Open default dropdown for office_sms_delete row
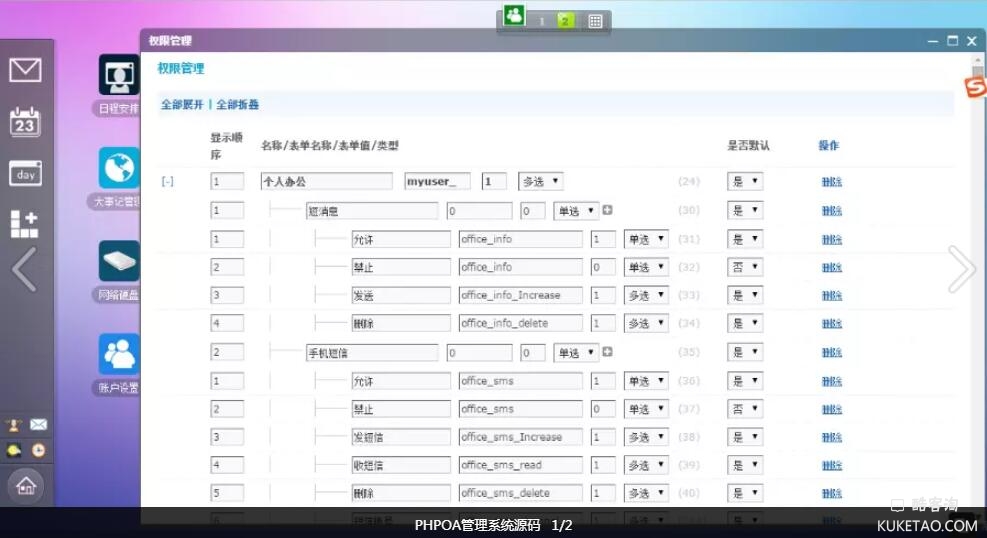Viewport: 987px width, 538px height. point(745,493)
